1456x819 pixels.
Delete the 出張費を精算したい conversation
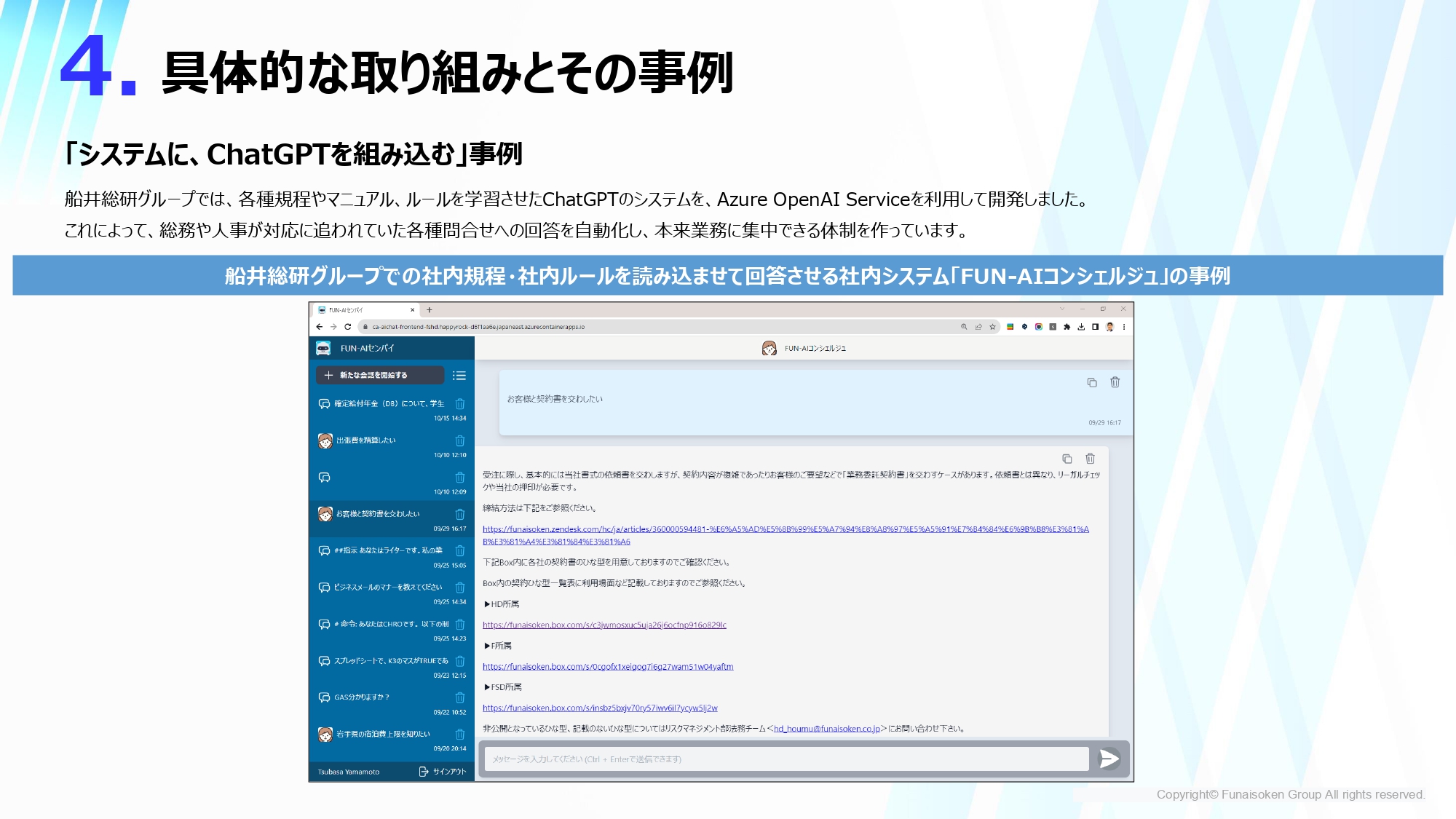460,441
